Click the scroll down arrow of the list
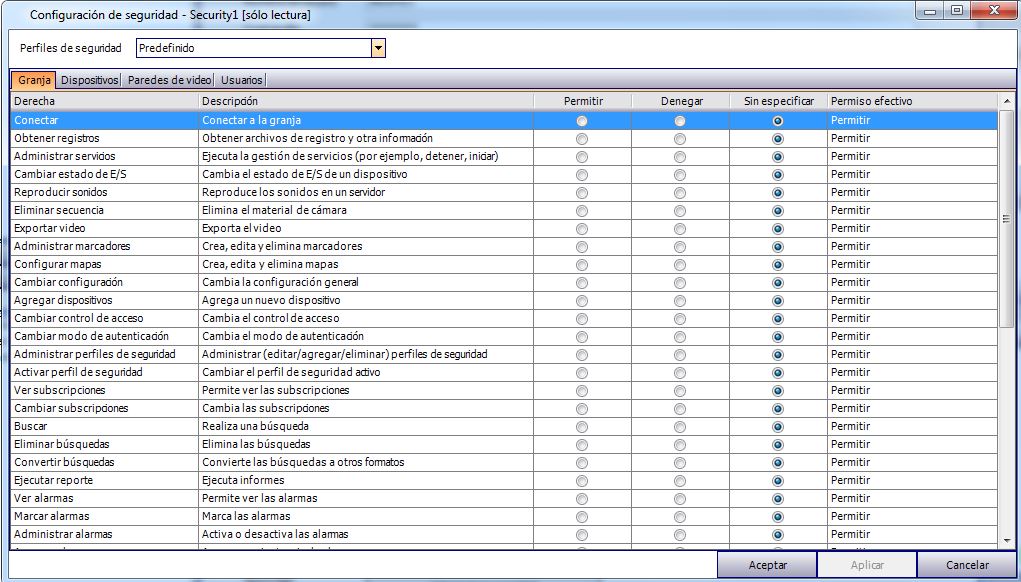This screenshot has height=582, width=1021. [x=1007, y=541]
